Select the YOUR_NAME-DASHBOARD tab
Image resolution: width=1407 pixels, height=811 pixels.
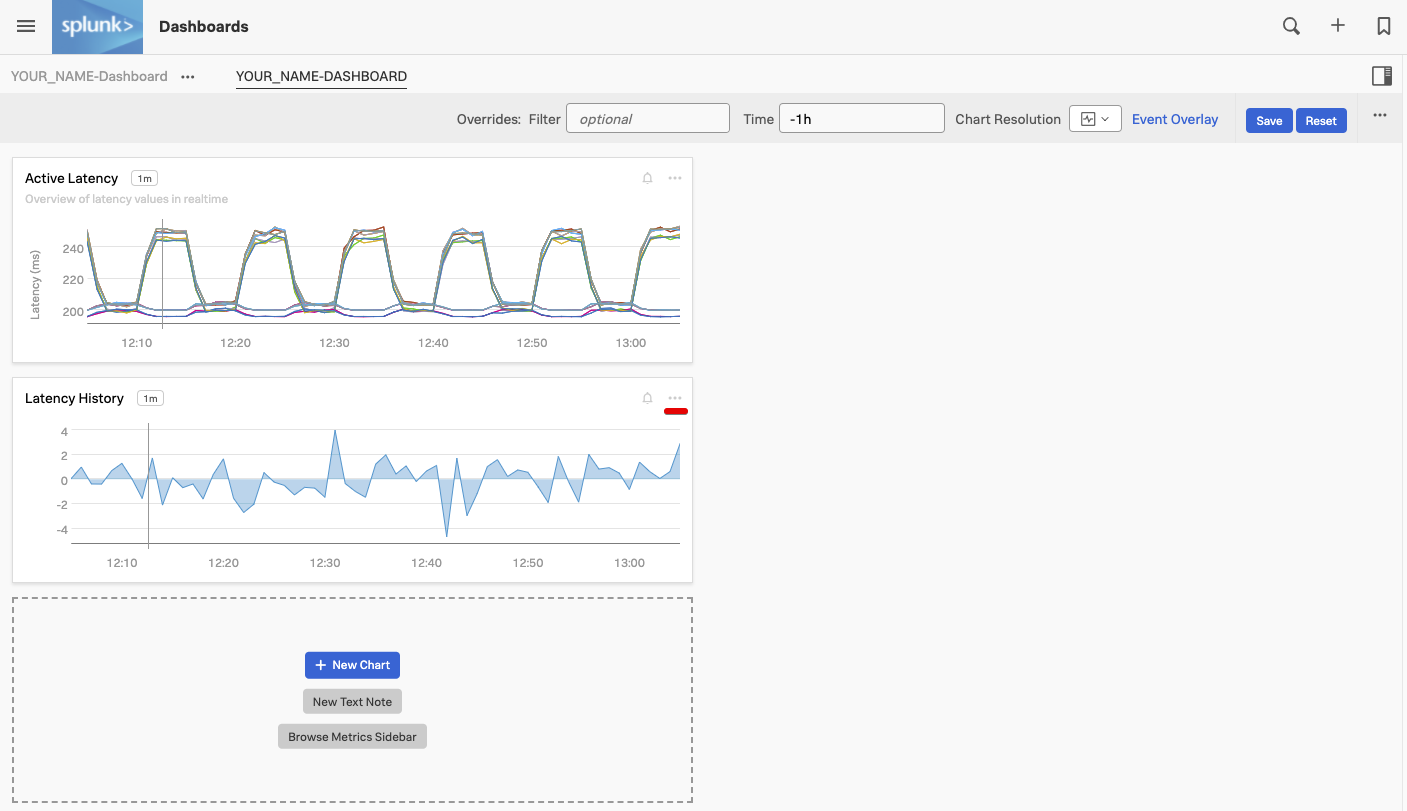pos(321,76)
